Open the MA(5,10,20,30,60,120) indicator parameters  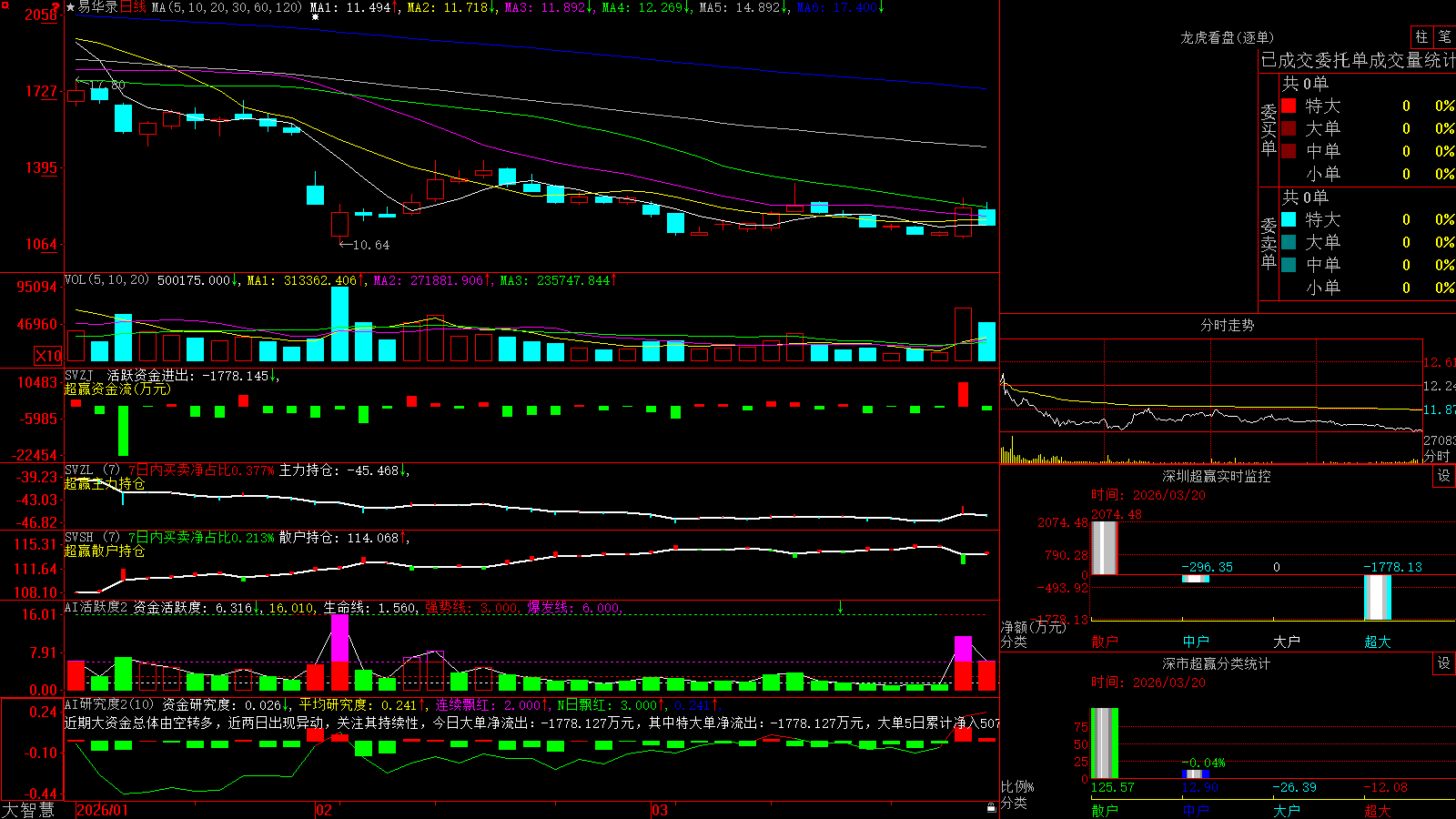[227, 7]
